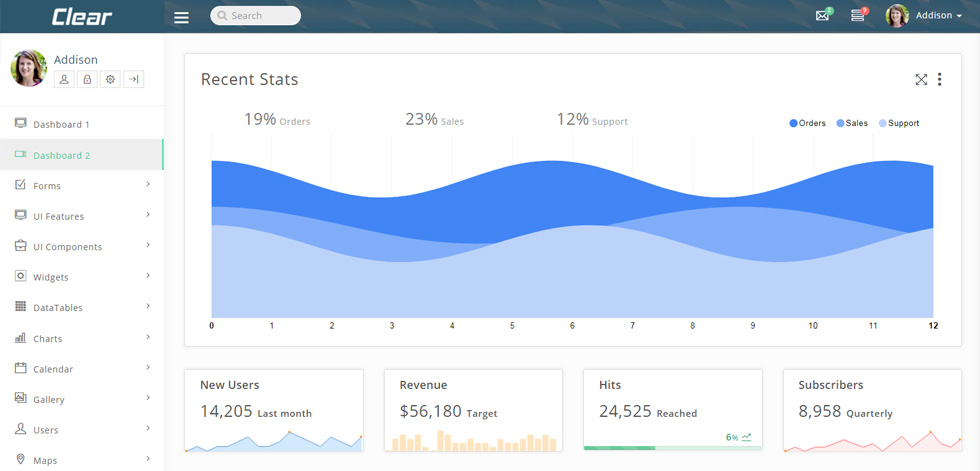This screenshot has height=471, width=980.
Task: Expand the UI Components chevron
Action: [x=148, y=245]
